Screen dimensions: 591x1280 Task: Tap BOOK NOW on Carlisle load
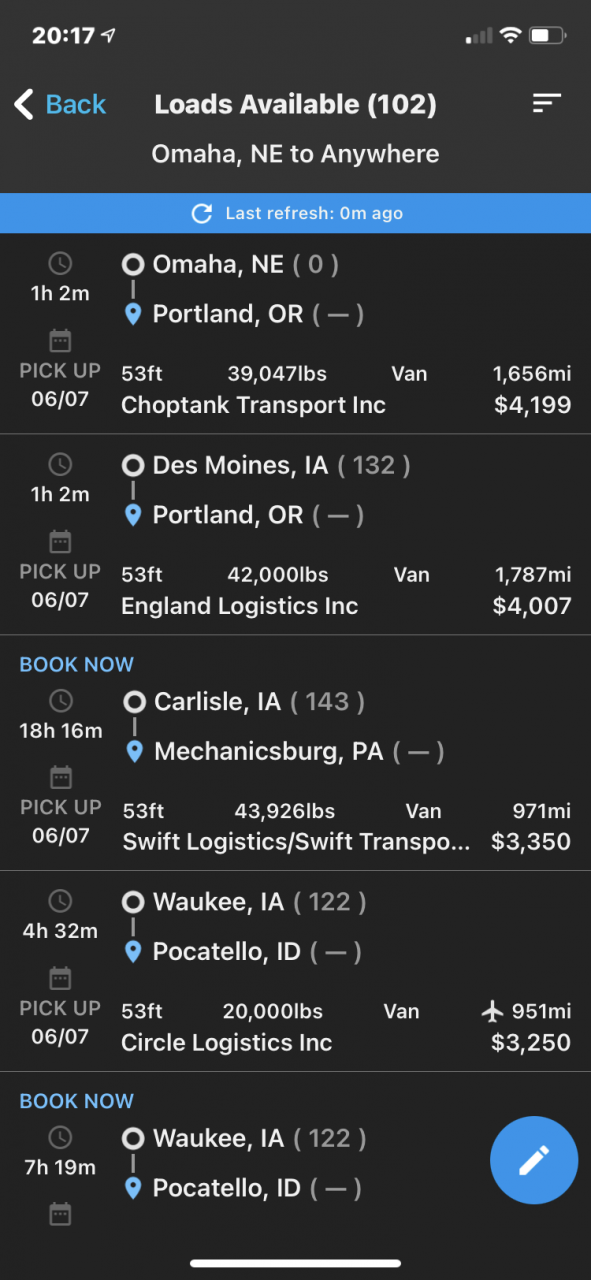click(x=77, y=664)
